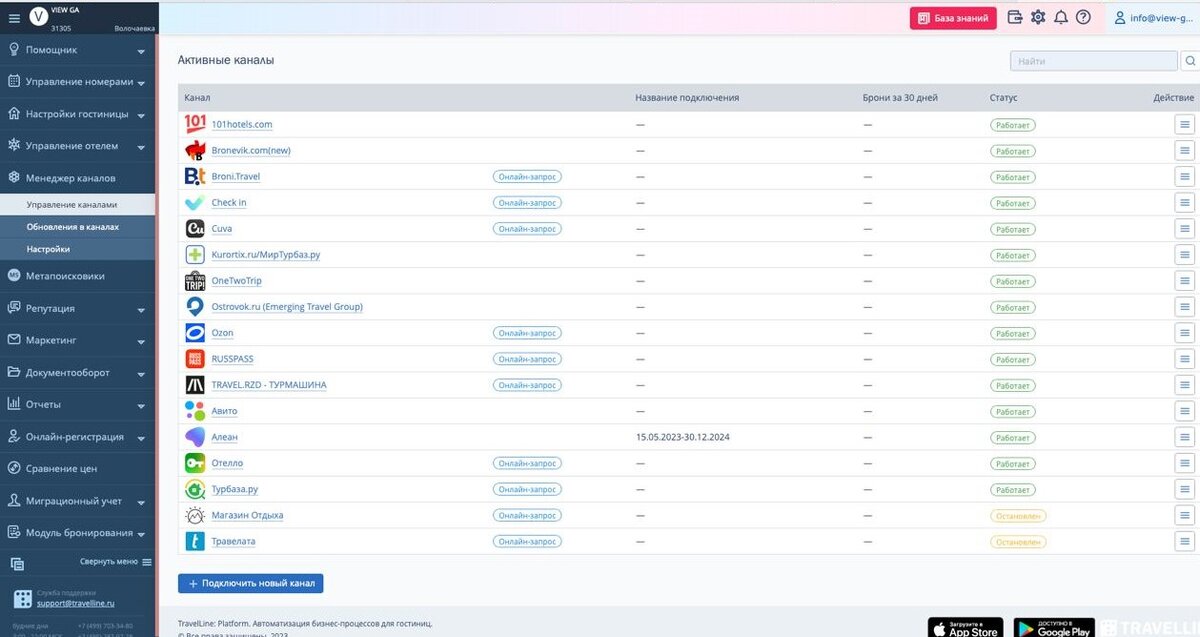Click the Kurortix.ru channel logo

[x=195, y=254]
